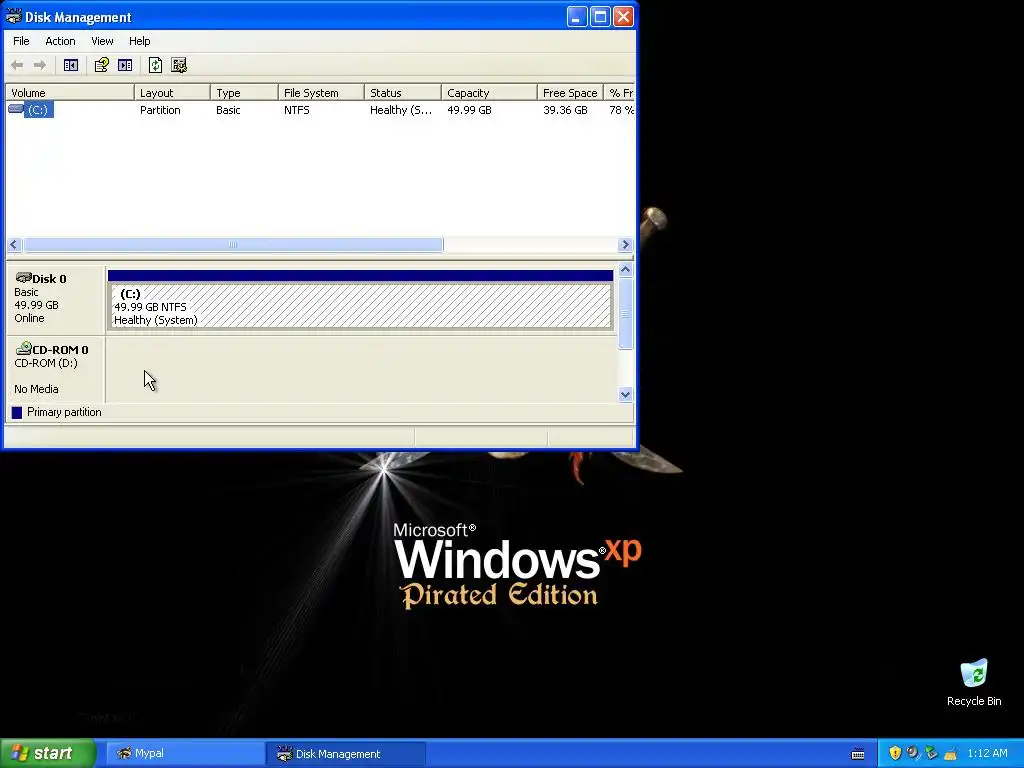Click the Healthy (S... status cell
The image size is (1024, 768).
(x=400, y=110)
